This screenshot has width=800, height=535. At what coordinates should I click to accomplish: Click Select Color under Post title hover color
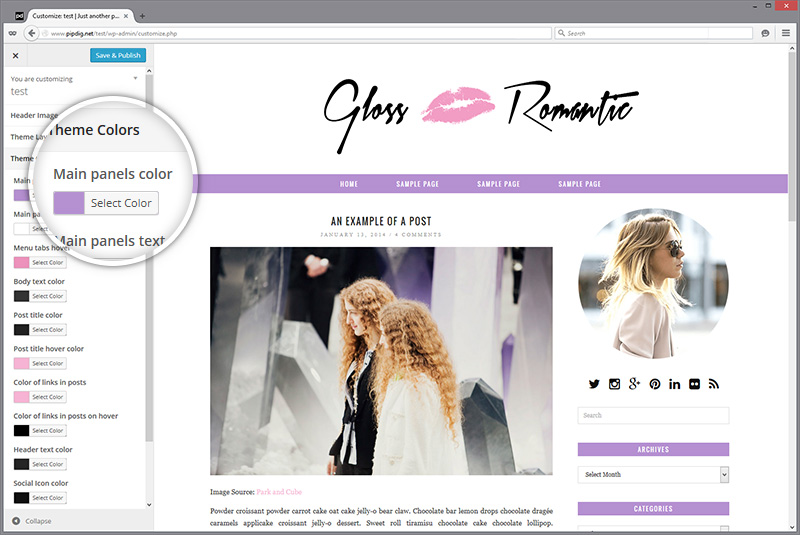(48, 364)
